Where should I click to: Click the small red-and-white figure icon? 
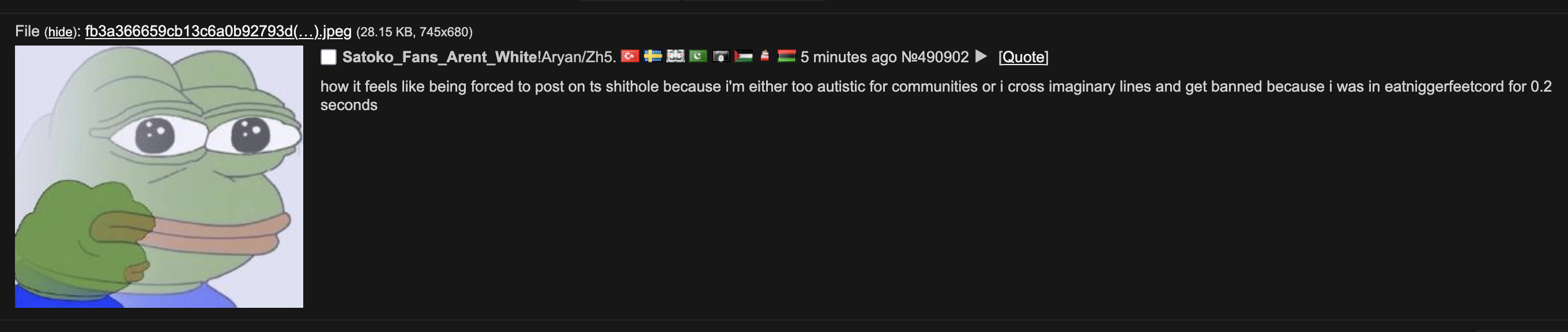point(764,56)
